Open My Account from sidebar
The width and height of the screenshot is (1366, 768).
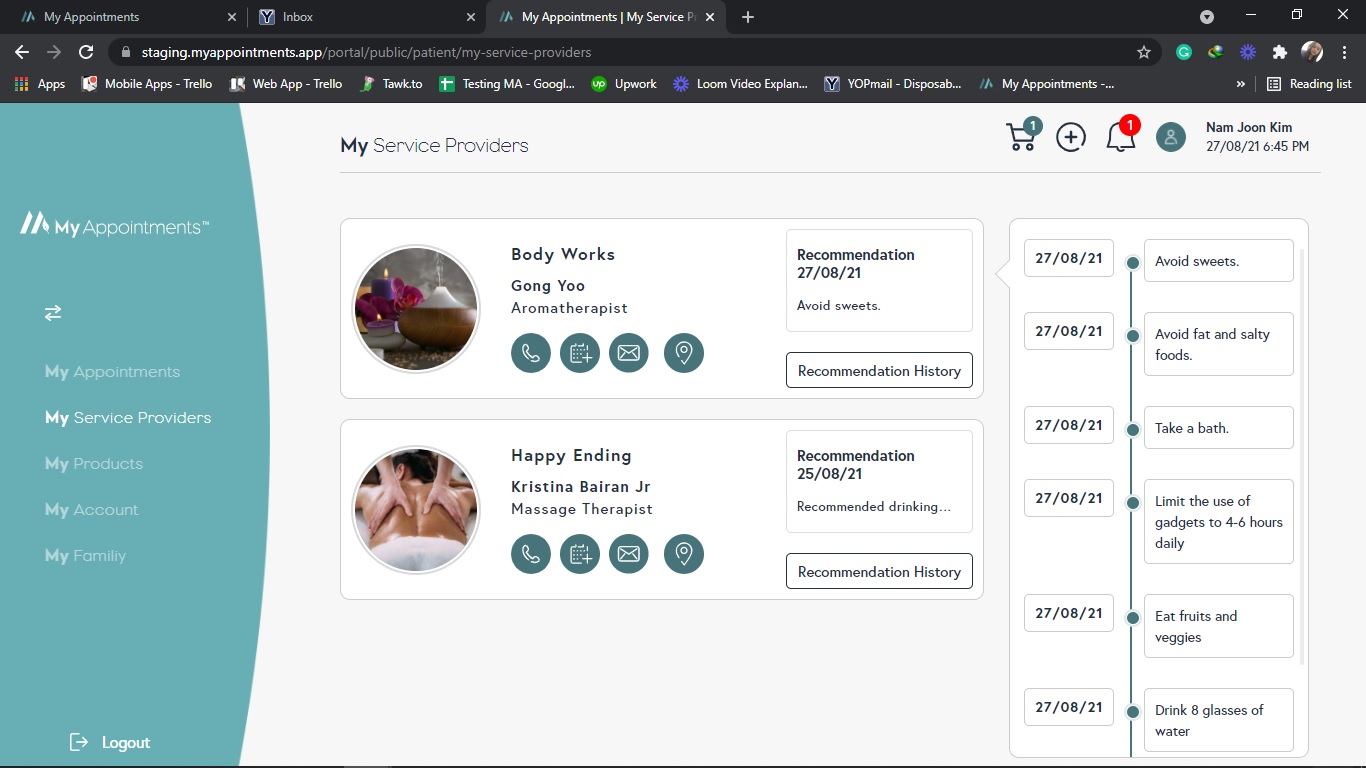point(91,510)
